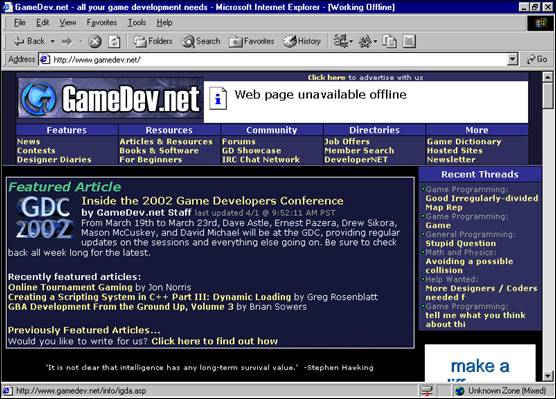
Task: Open the DeveloperNET link
Action: (x=356, y=160)
